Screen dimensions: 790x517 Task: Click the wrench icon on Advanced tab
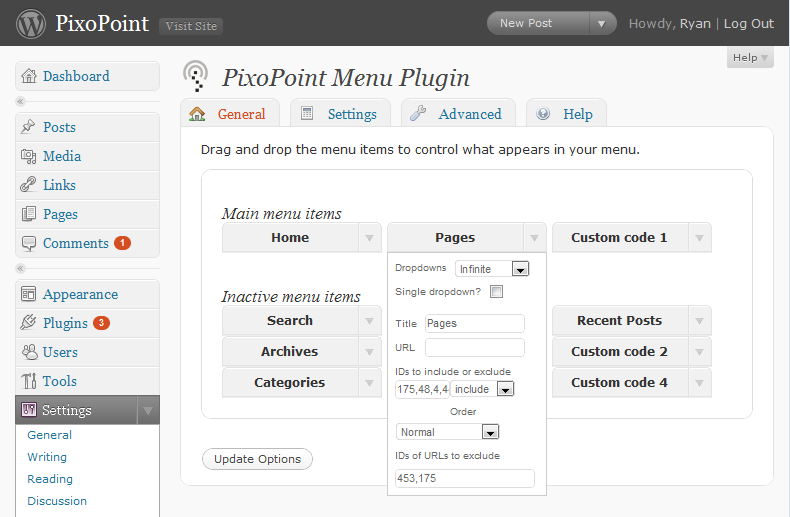click(418, 113)
